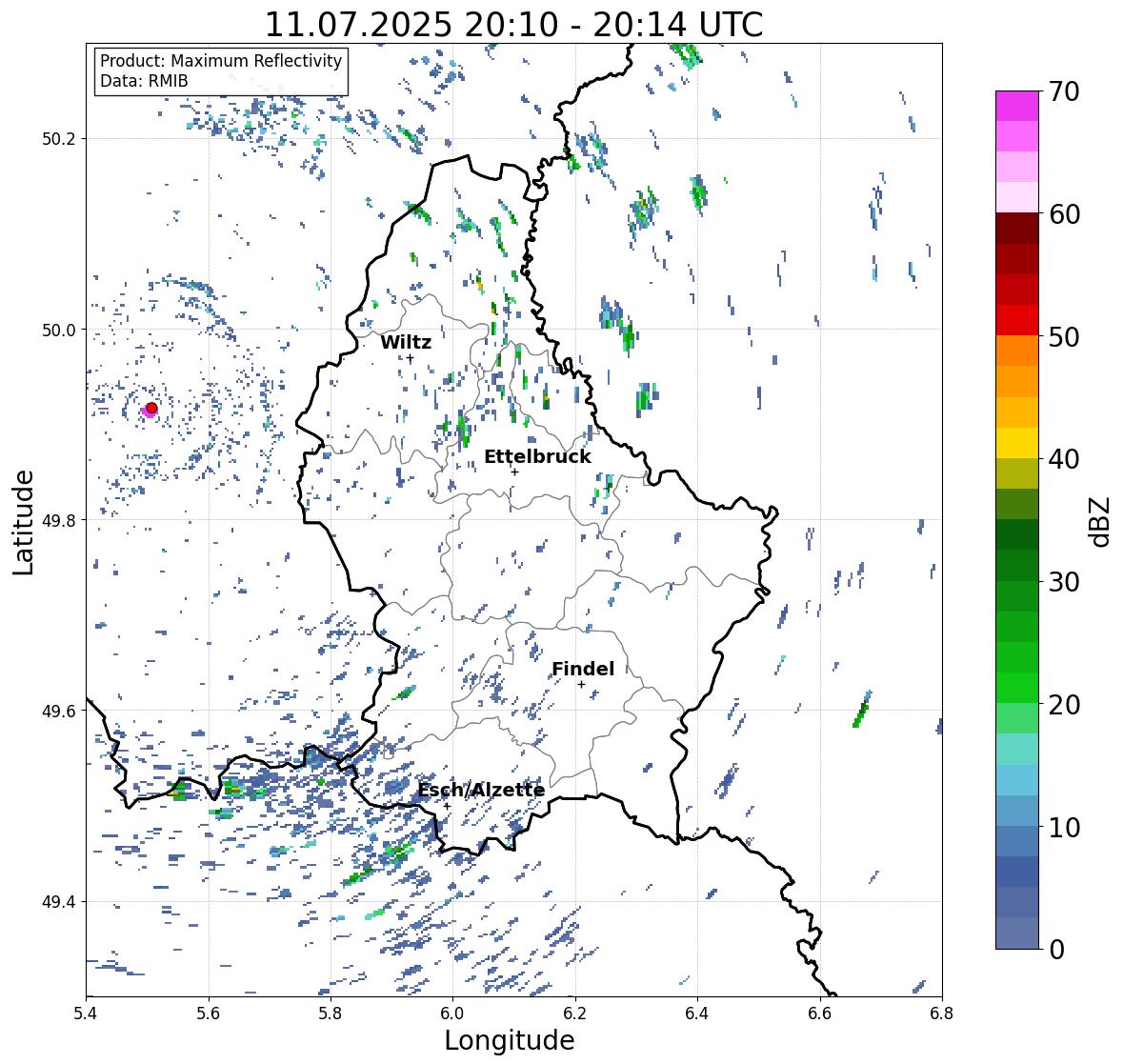This screenshot has width=1123, height=1064.
Task: Click the 10 label on the colorbar
Action: pos(1064,827)
